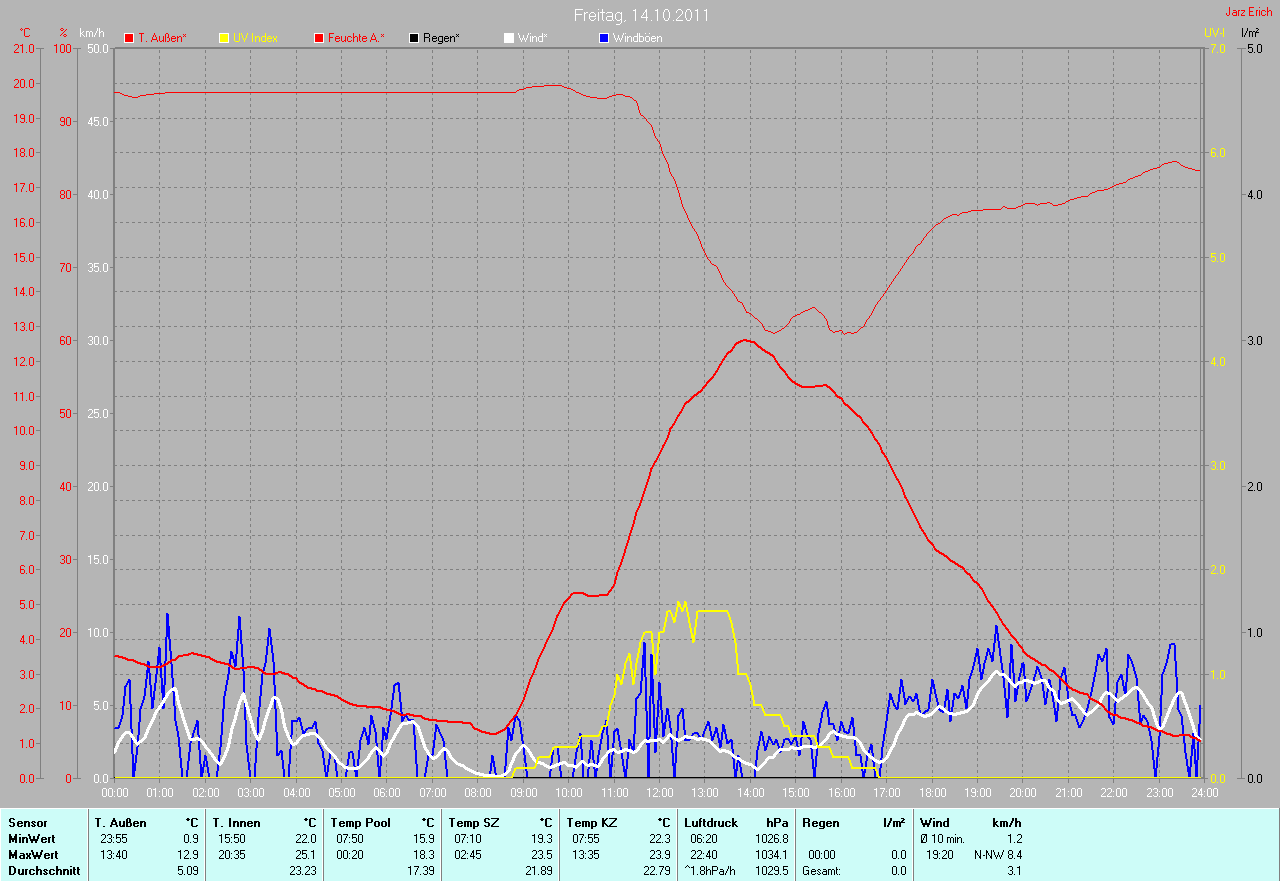The image size is (1280, 881).
Task: Click the 'UV Index' legend label
Action: pyautogui.click(x=255, y=38)
